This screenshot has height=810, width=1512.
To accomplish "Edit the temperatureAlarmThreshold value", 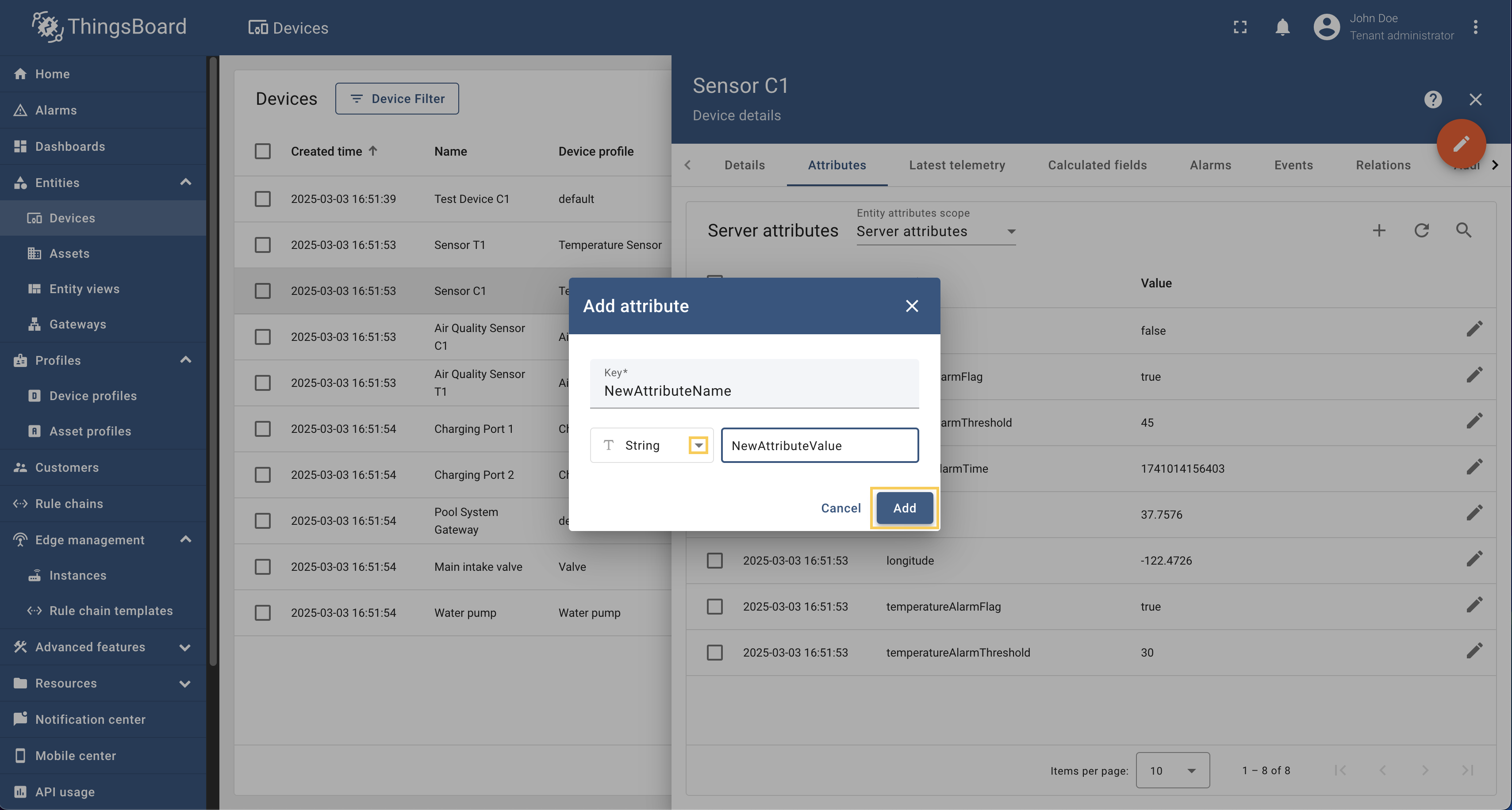I will point(1475,651).
